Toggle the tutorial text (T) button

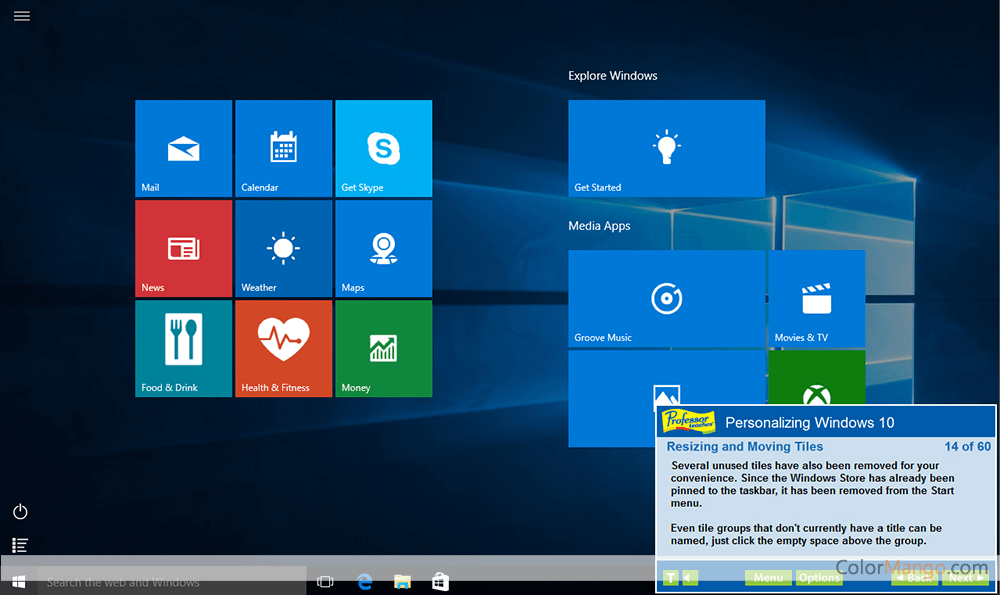tap(670, 578)
